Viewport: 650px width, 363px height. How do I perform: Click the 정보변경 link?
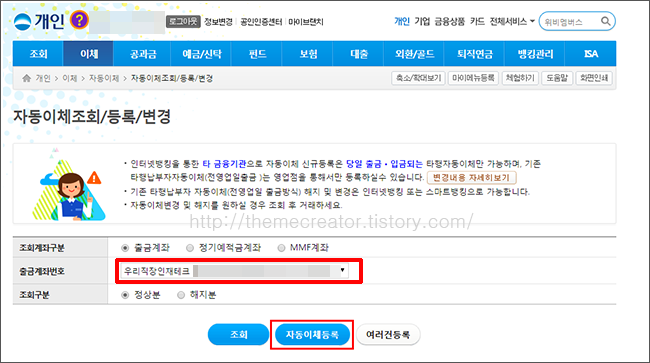coord(218,22)
